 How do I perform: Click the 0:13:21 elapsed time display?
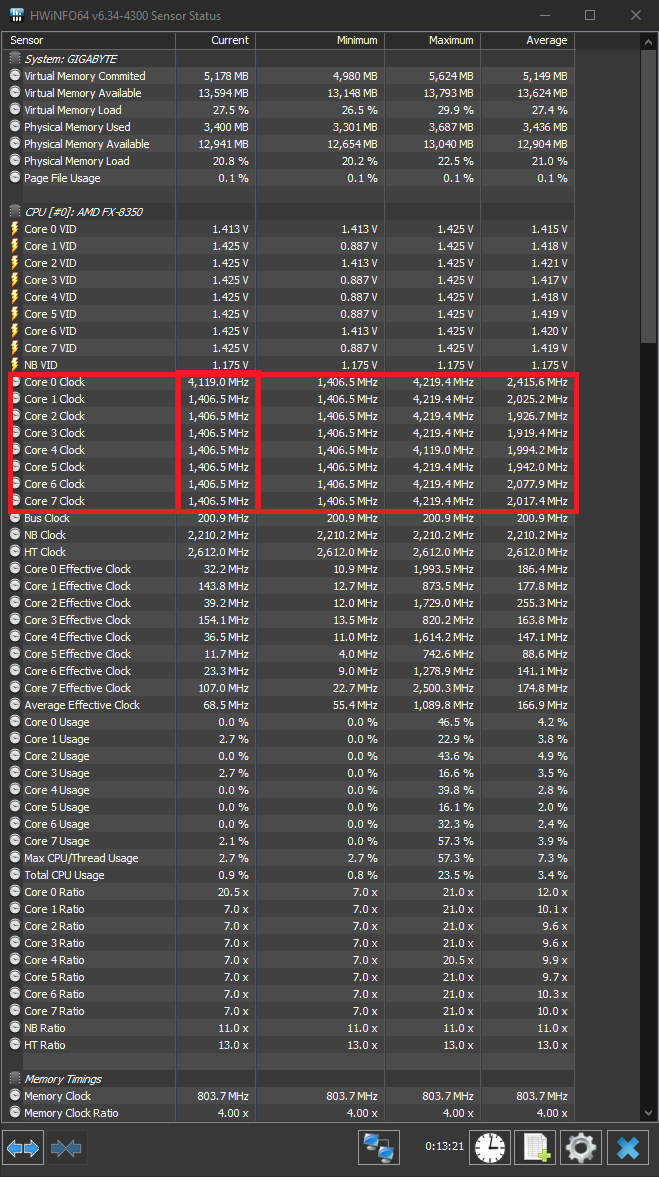pyautogui.click(x=443, y=1147)
